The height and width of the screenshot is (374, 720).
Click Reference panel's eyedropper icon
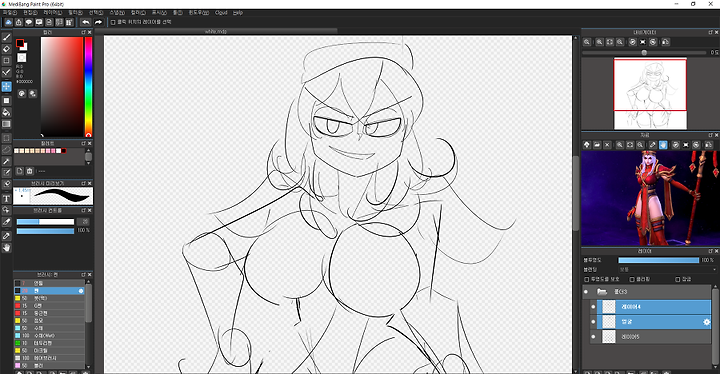point(652,145)
